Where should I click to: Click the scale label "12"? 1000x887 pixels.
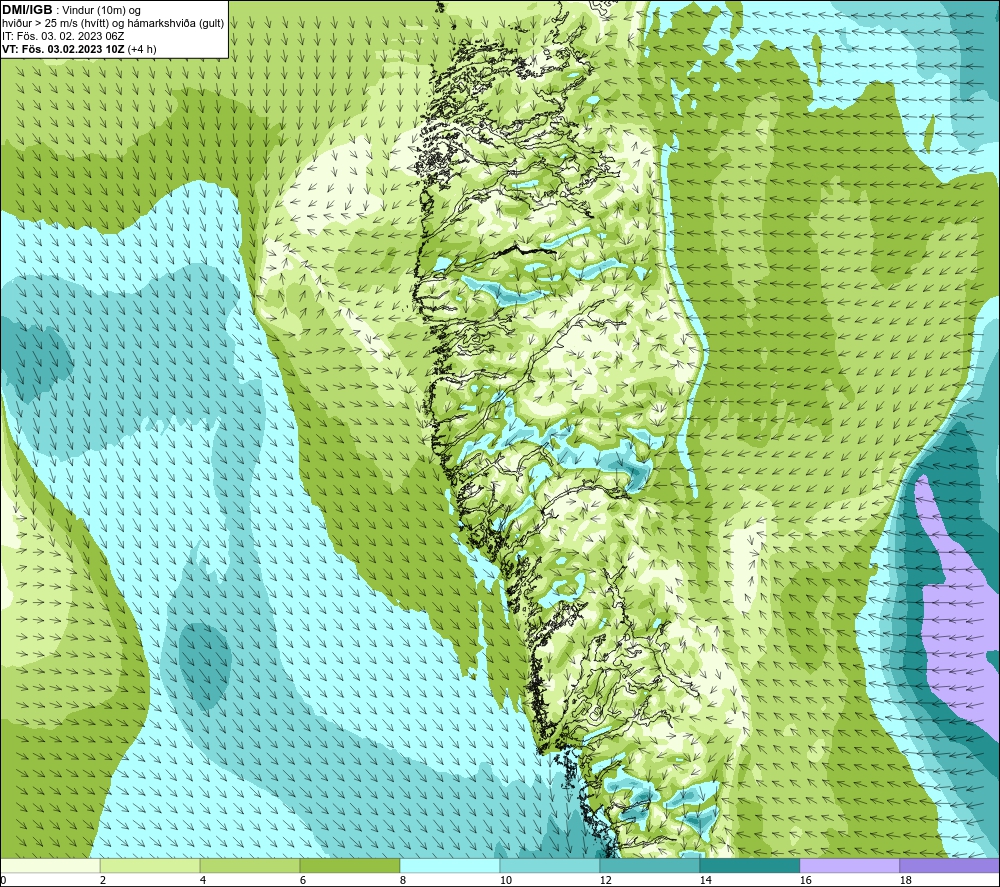click(605, 881)
